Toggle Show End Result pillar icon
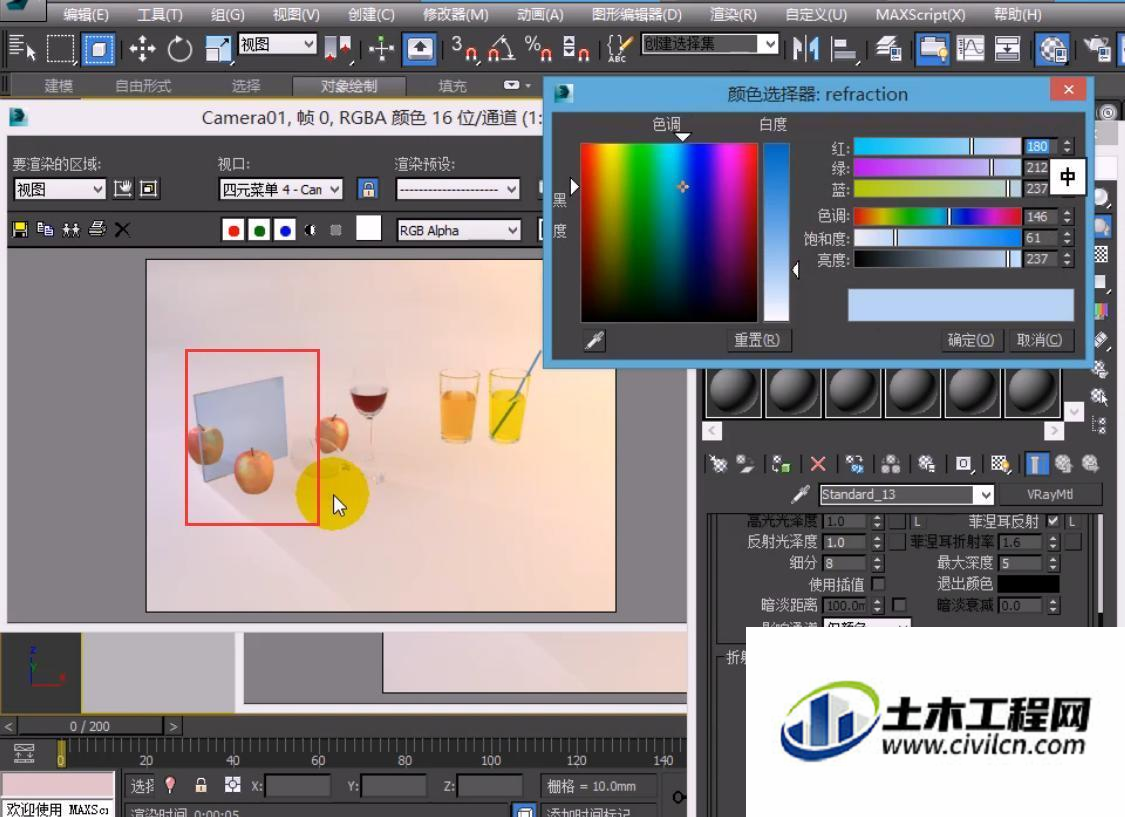This screenshot has height=817, width=1125. (1035, 464)
